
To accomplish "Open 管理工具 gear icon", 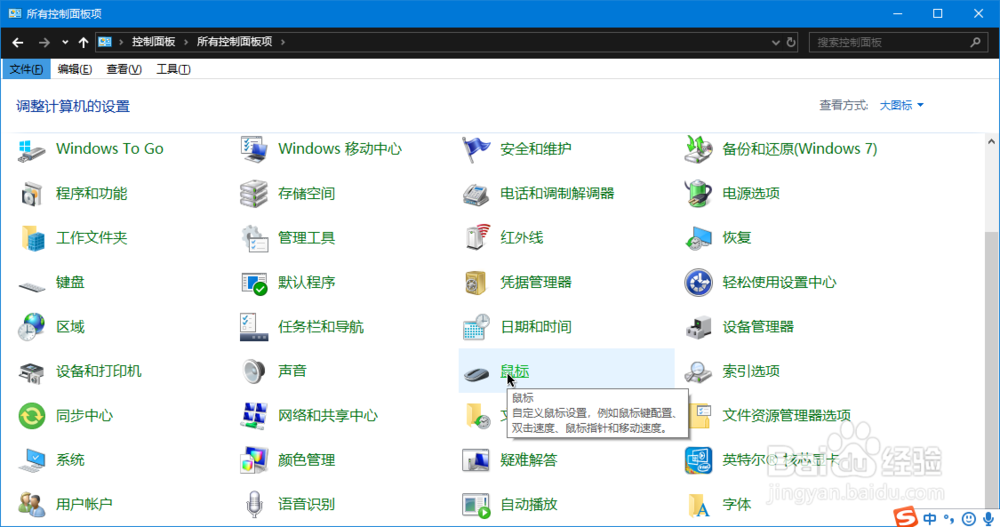I will (254, 239).
